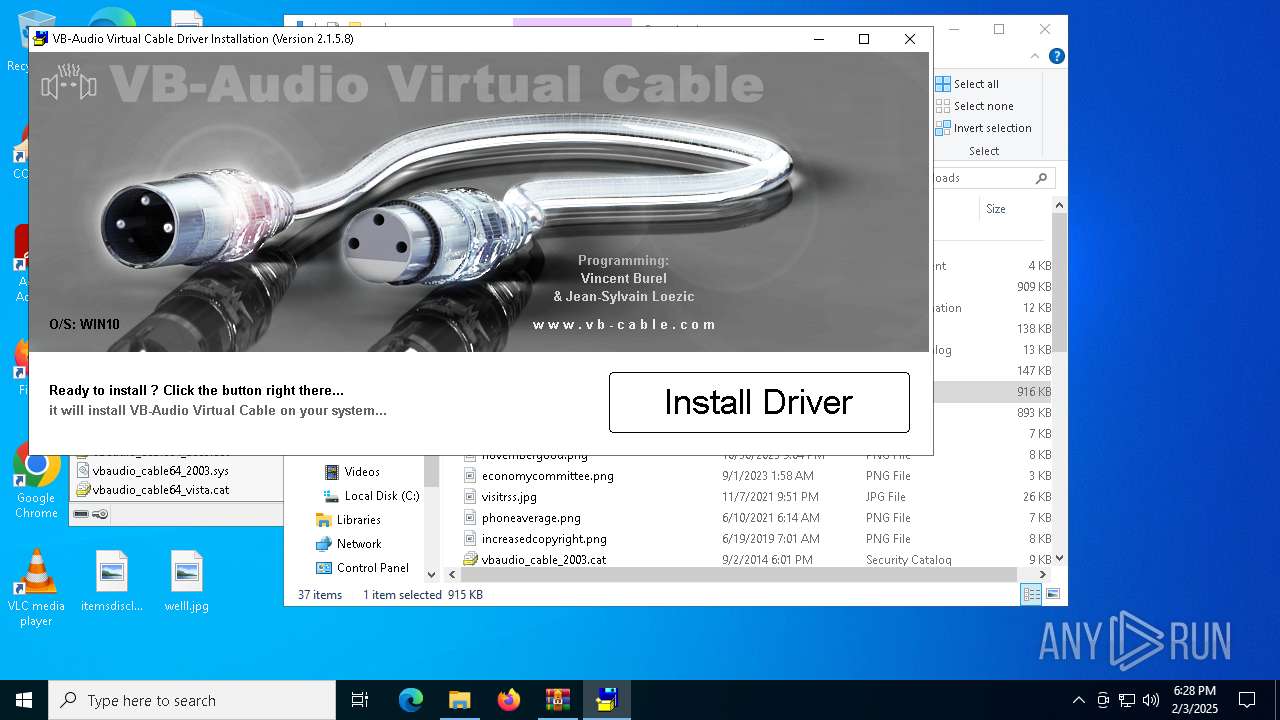
Task: Click Explorer vertical scrollbar down arrow
Action: (1059, 559)
